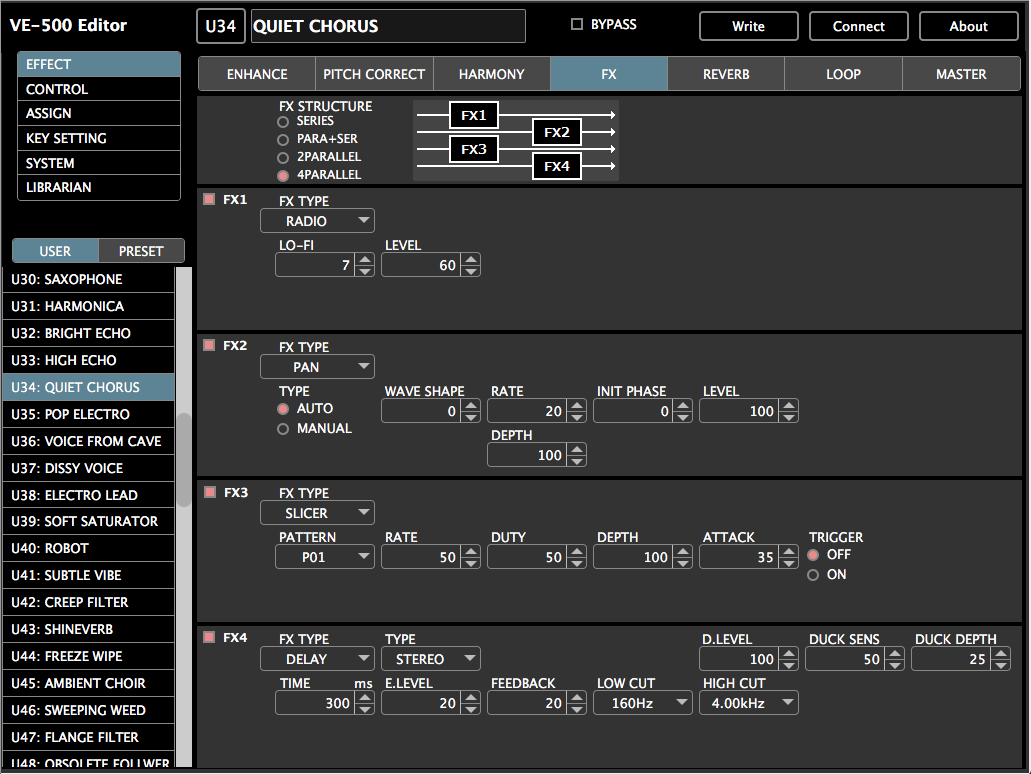Click the FX4 block in structure diagram
The height and width of the screenshot is (774, 1031).
pyautogui.click(x=557, y=166)
